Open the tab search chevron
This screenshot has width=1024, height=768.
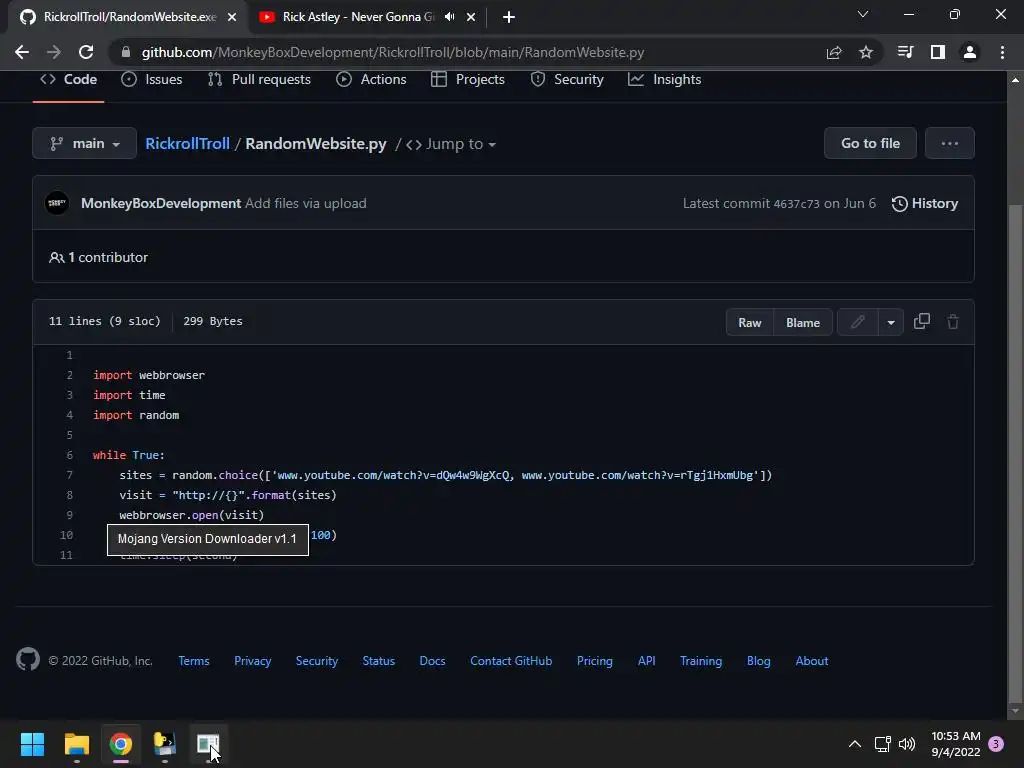863,14
